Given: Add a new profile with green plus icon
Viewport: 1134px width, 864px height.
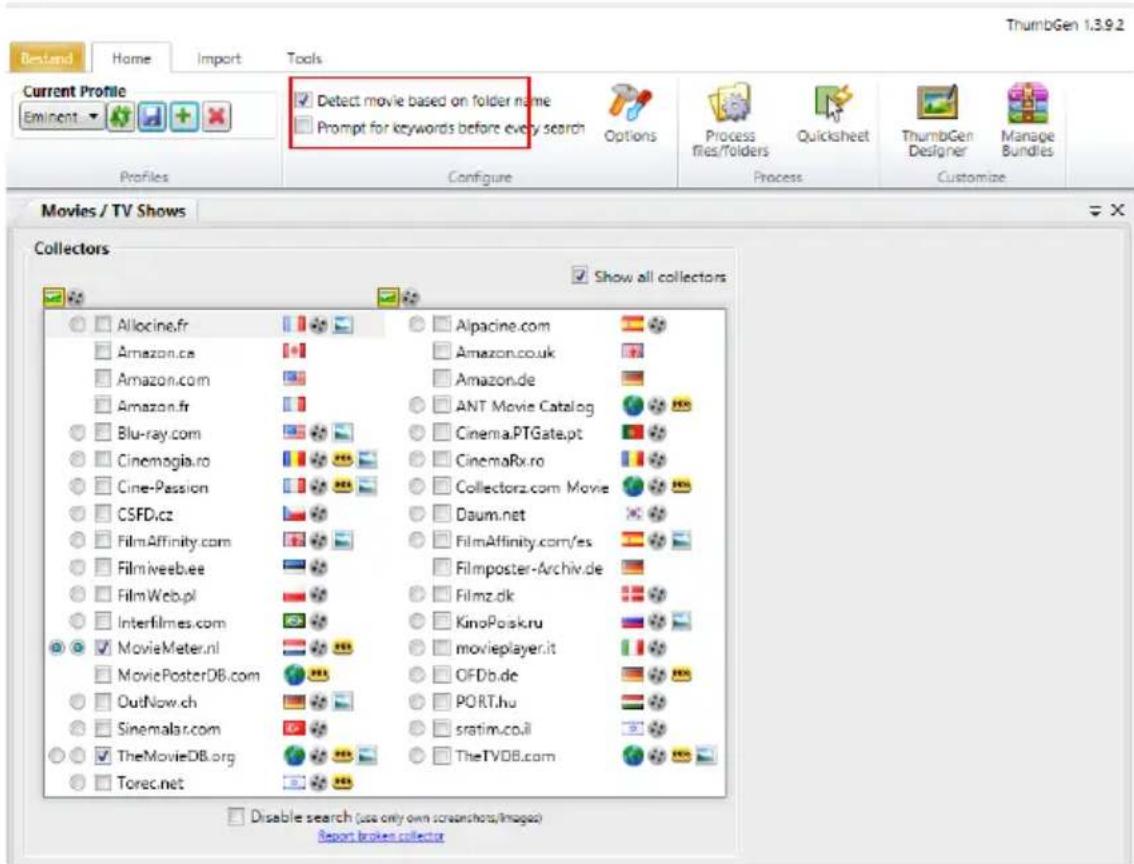Looking at the screenshot, I should 184,116.
